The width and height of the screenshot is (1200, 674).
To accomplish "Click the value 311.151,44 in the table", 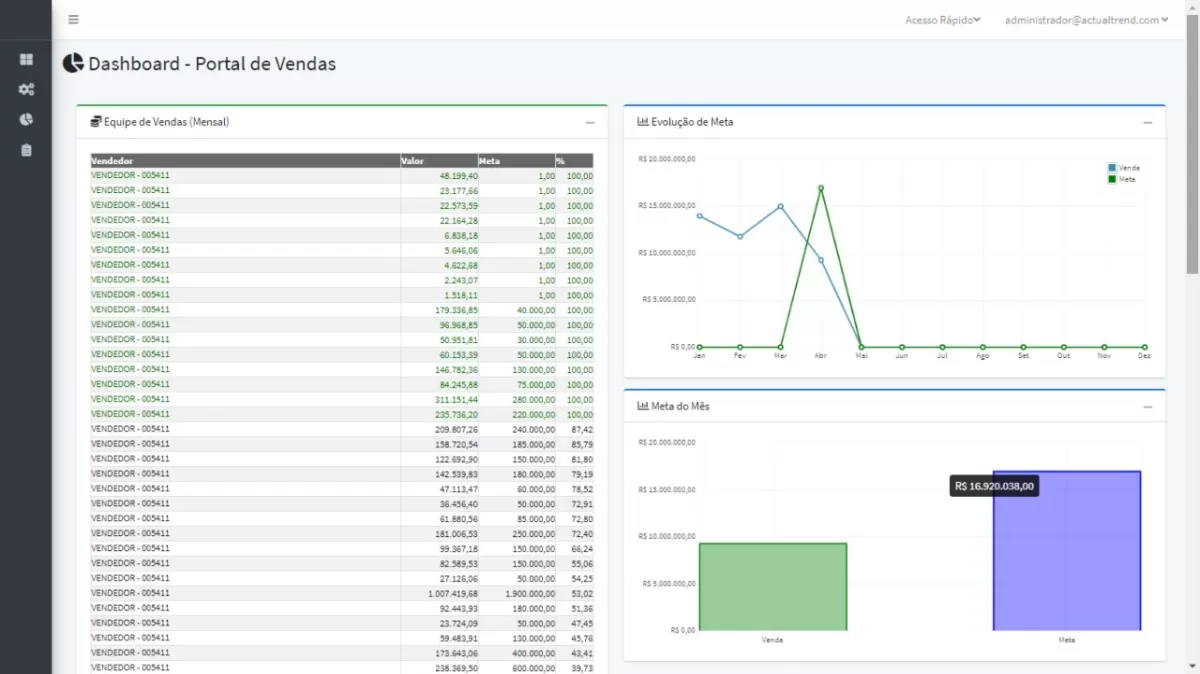I will (457, 399).
